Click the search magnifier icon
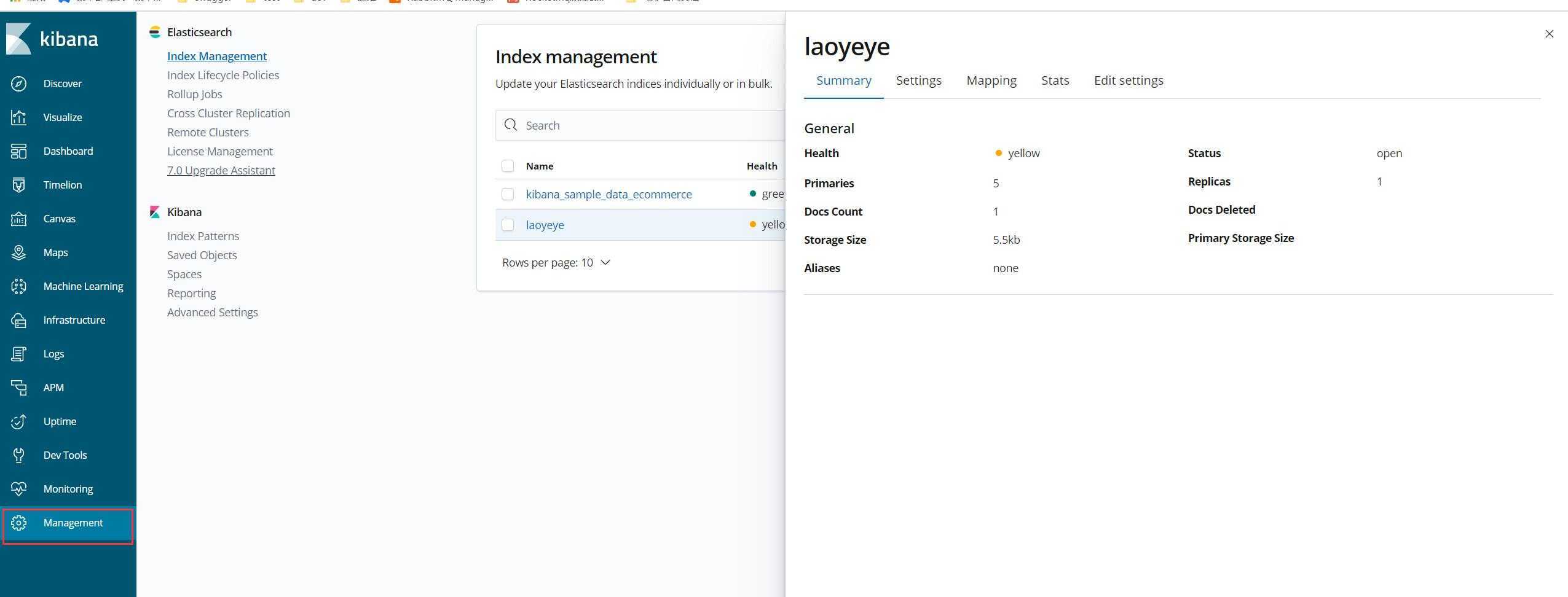The width and height of the screenshot is (1568, 597). click(510, 125)
